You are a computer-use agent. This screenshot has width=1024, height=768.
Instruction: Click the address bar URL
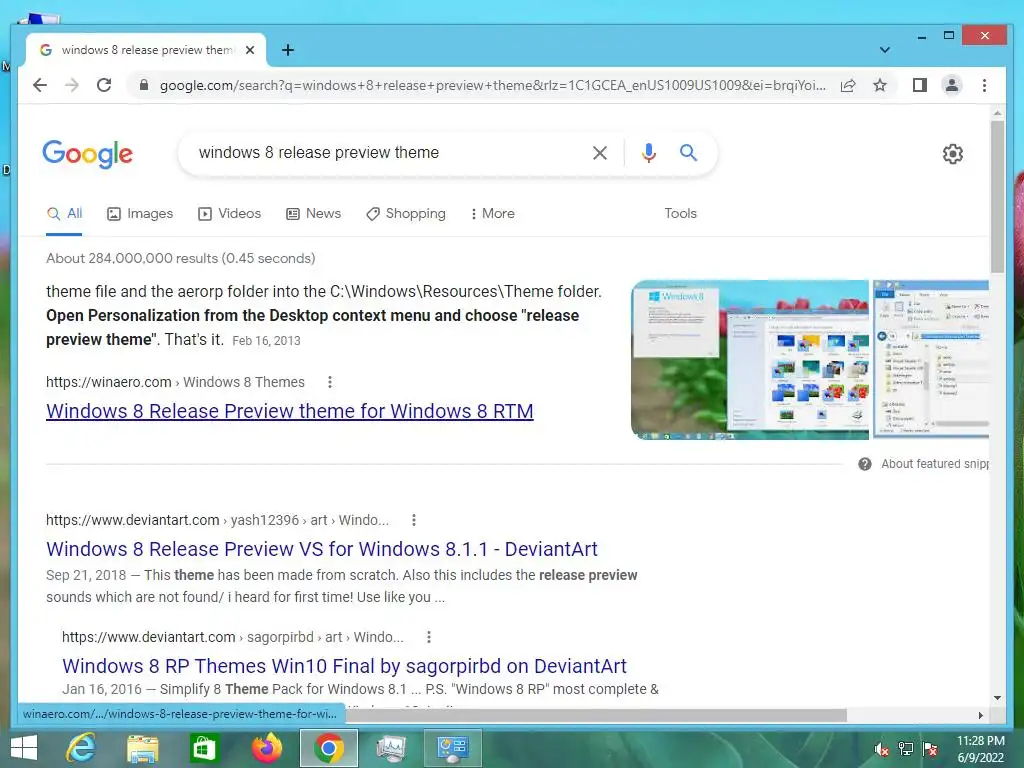(492, 86)
